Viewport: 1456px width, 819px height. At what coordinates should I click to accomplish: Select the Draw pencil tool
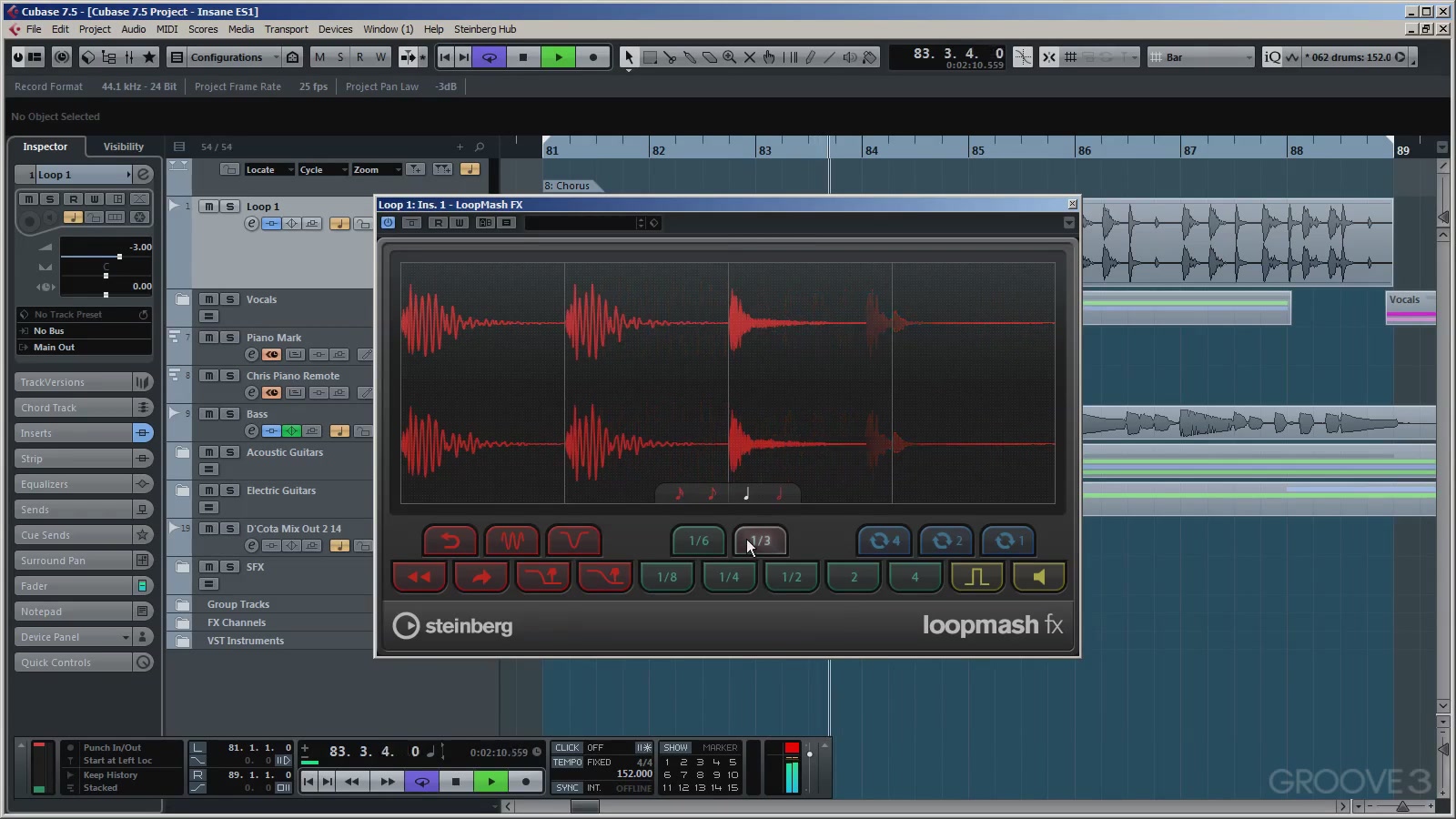[810, 57]
